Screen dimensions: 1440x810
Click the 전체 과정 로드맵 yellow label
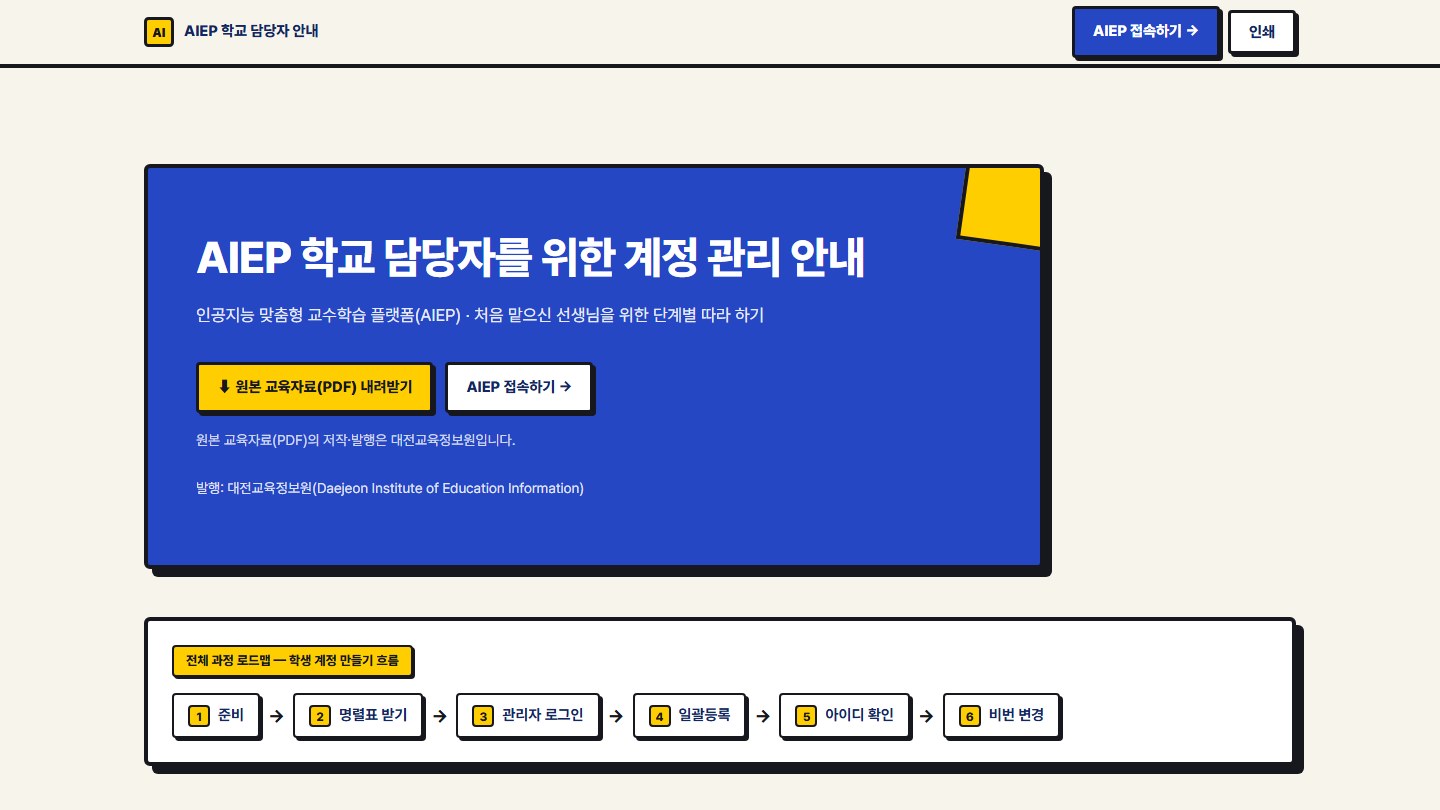(x=292, y=660)
